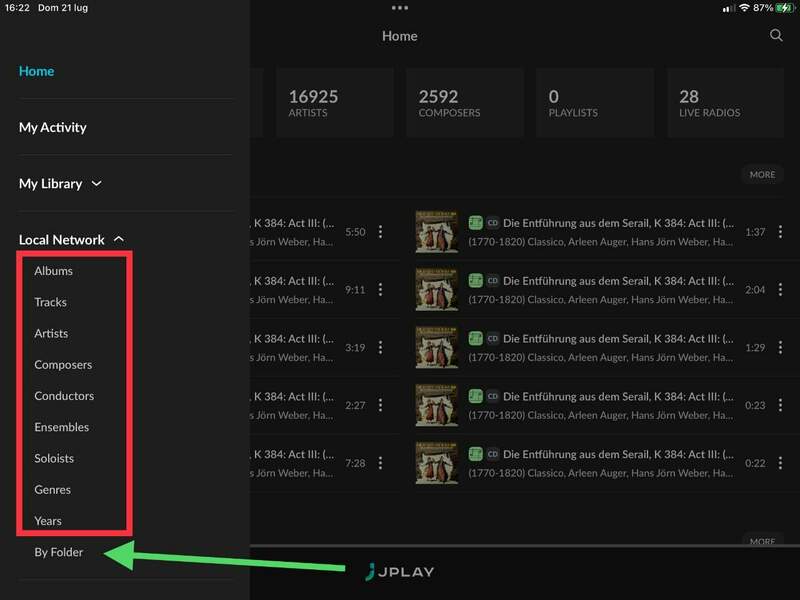Tap the Home title in the header
Image resolution: width=800 pixels, height=600 pixels.
click(x=399, y=36)
